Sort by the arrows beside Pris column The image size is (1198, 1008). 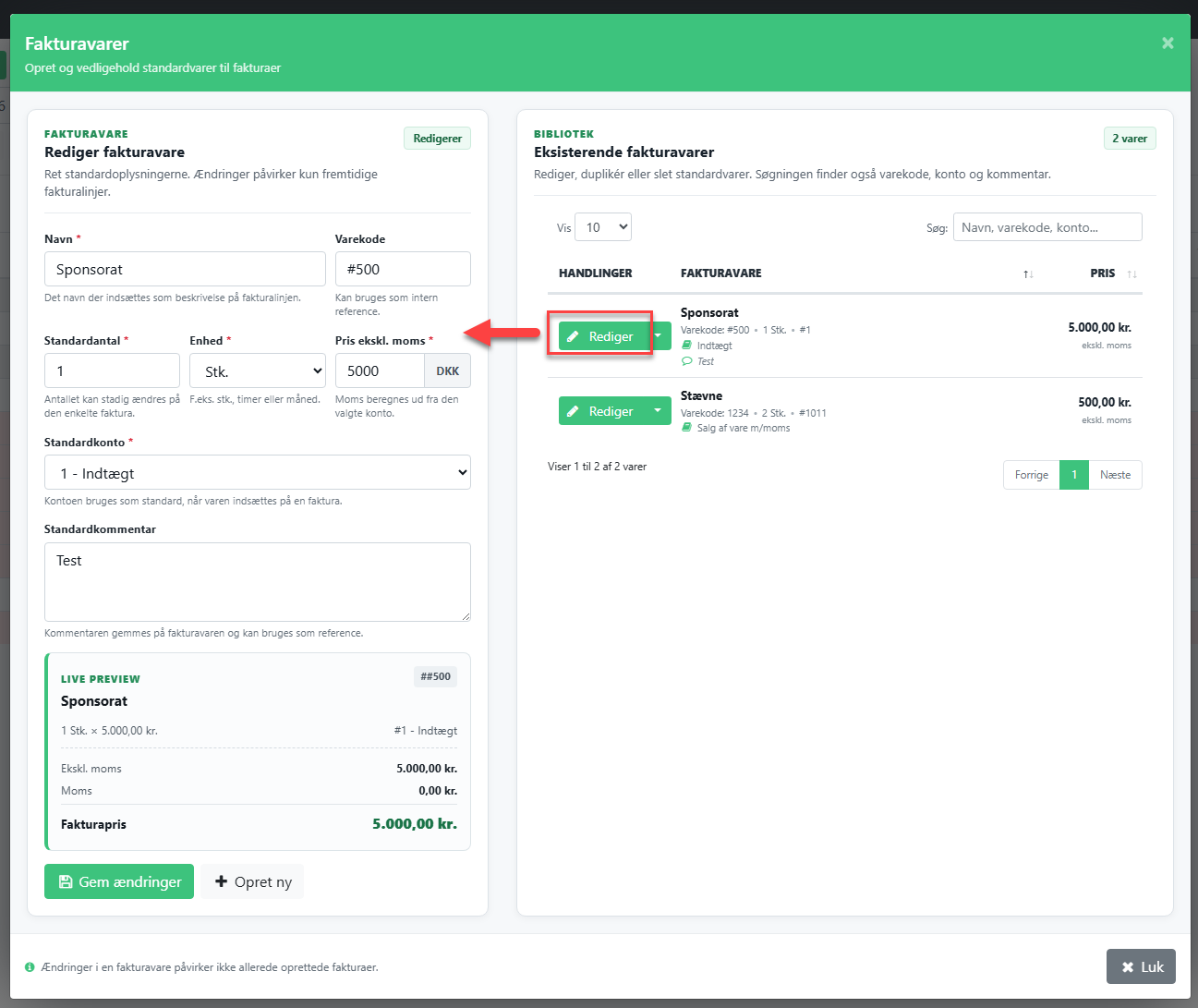1131,274
